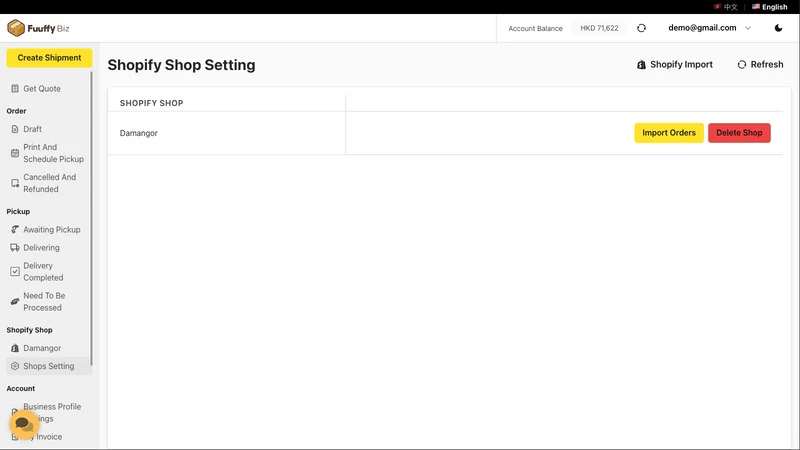Open the live chat bubble

point(23,423)
